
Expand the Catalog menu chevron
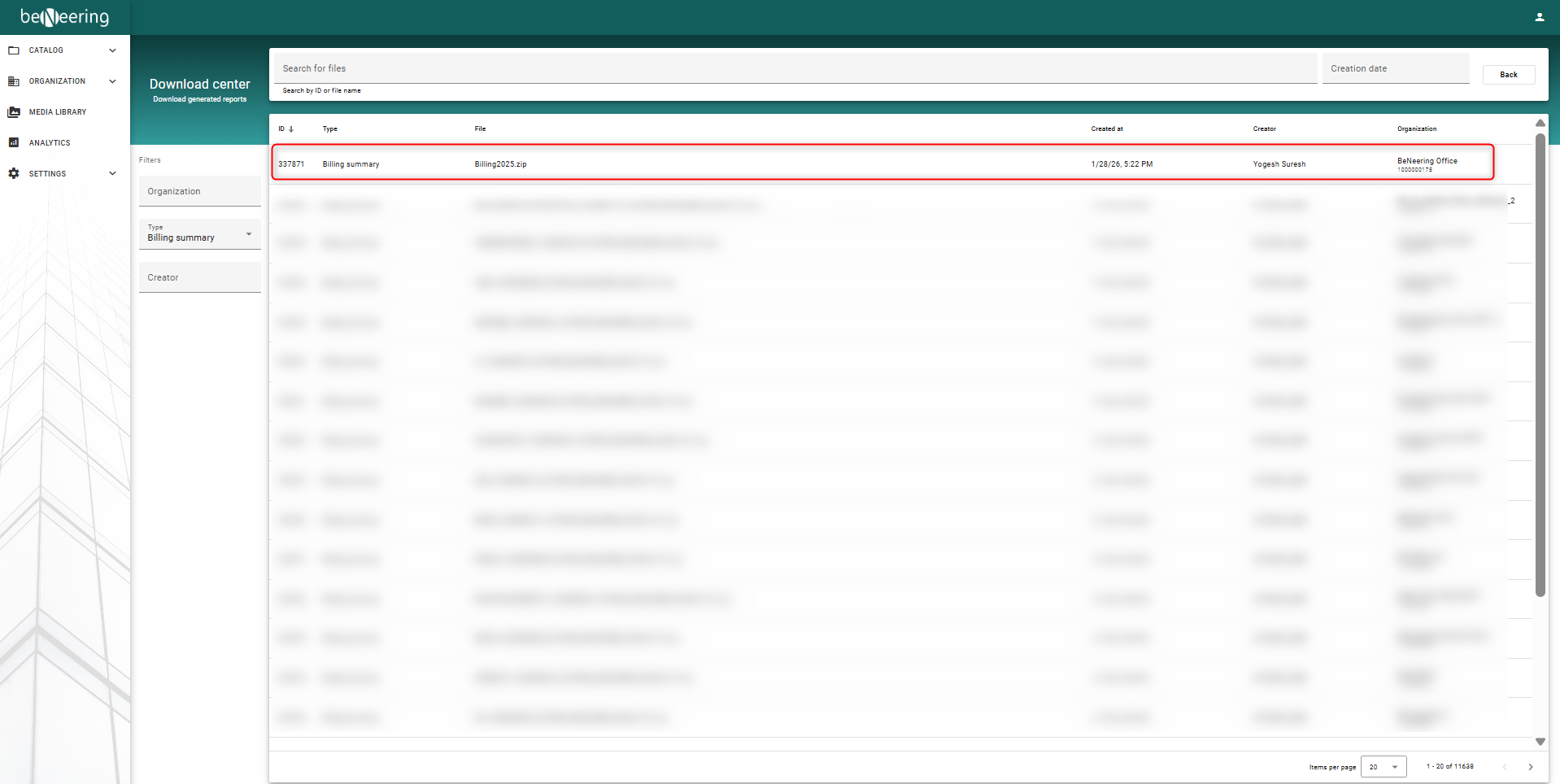[x=112, y=50]
